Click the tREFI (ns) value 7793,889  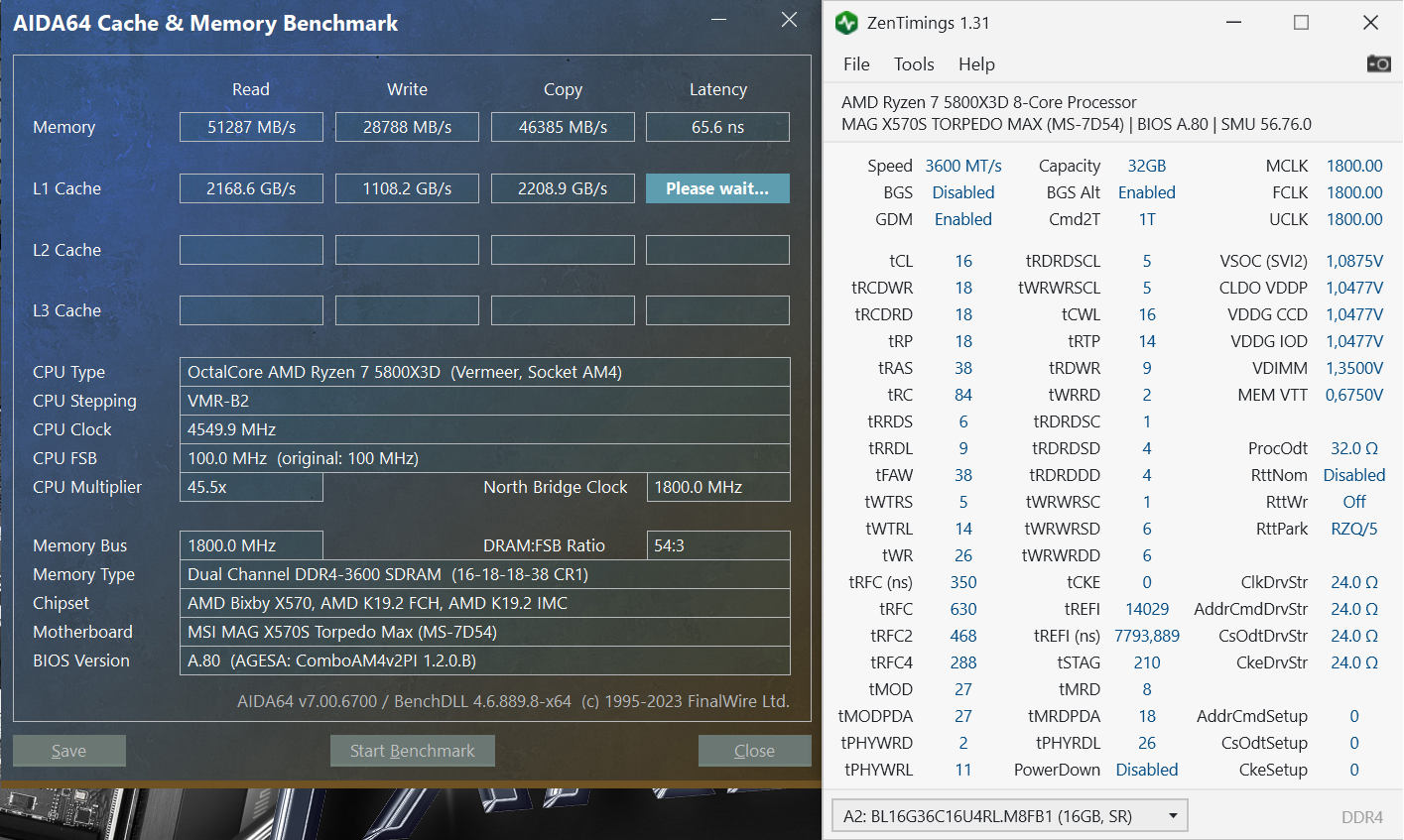point(1147,636)
